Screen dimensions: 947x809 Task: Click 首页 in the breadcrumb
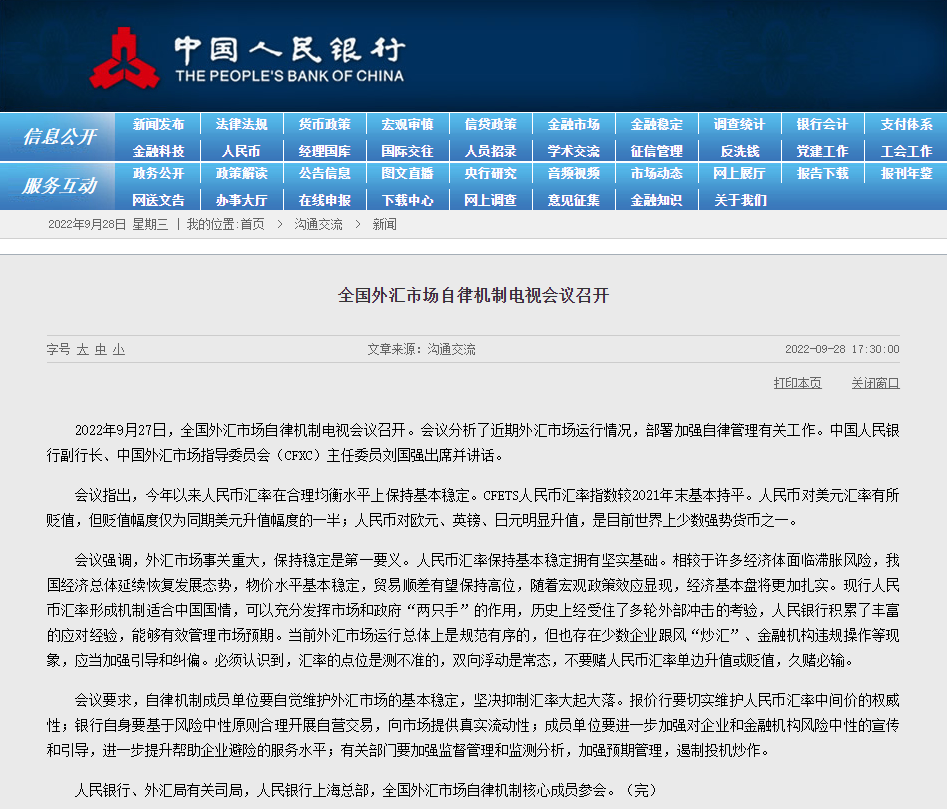[252, 225]
